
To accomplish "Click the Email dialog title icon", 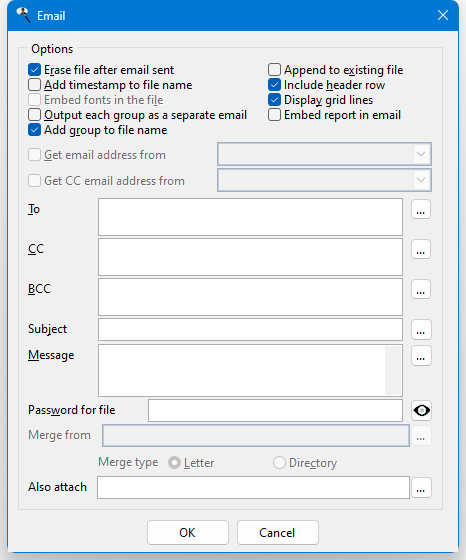I will click(24, 15).
